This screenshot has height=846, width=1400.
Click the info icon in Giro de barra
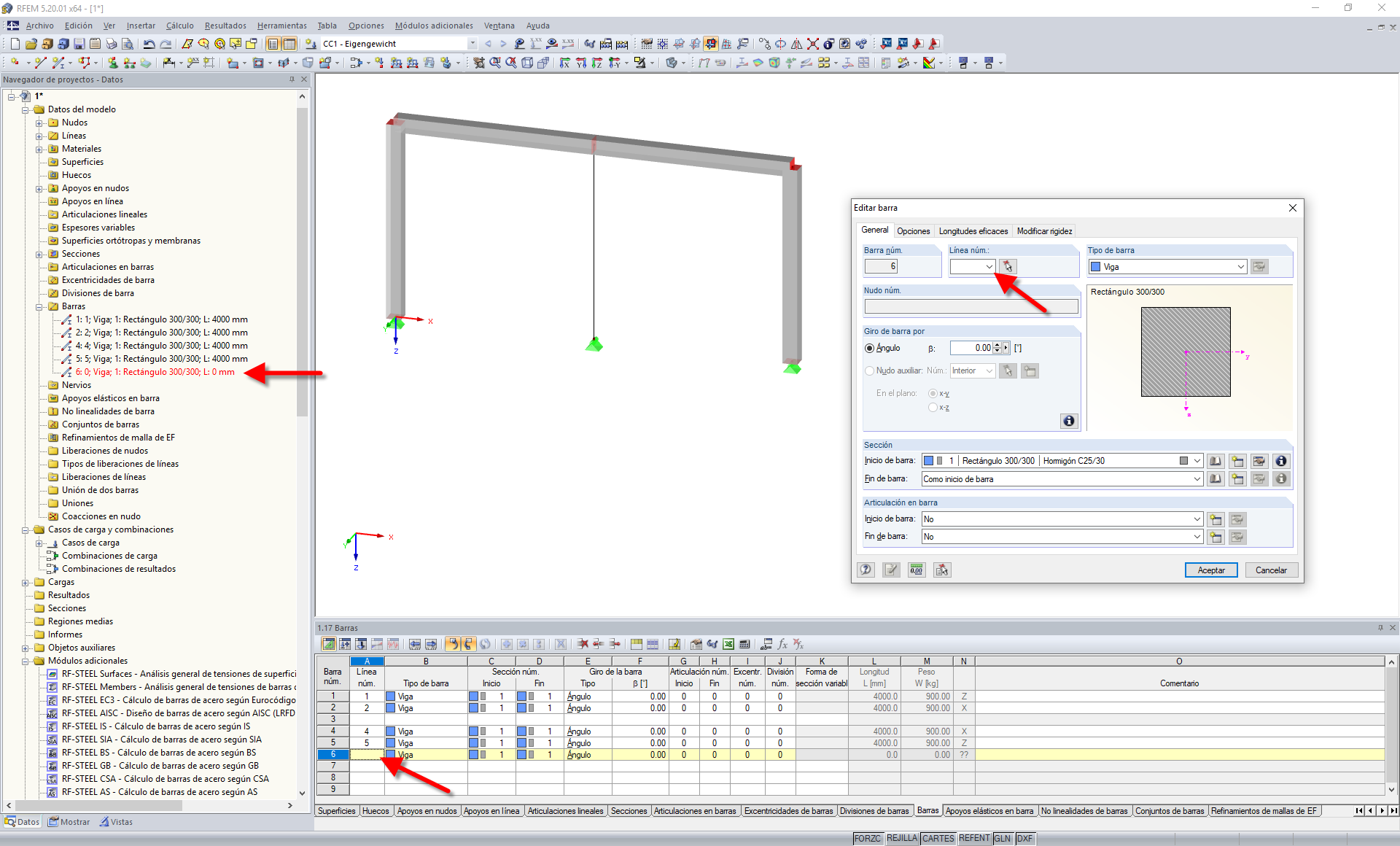[1068, 421]
